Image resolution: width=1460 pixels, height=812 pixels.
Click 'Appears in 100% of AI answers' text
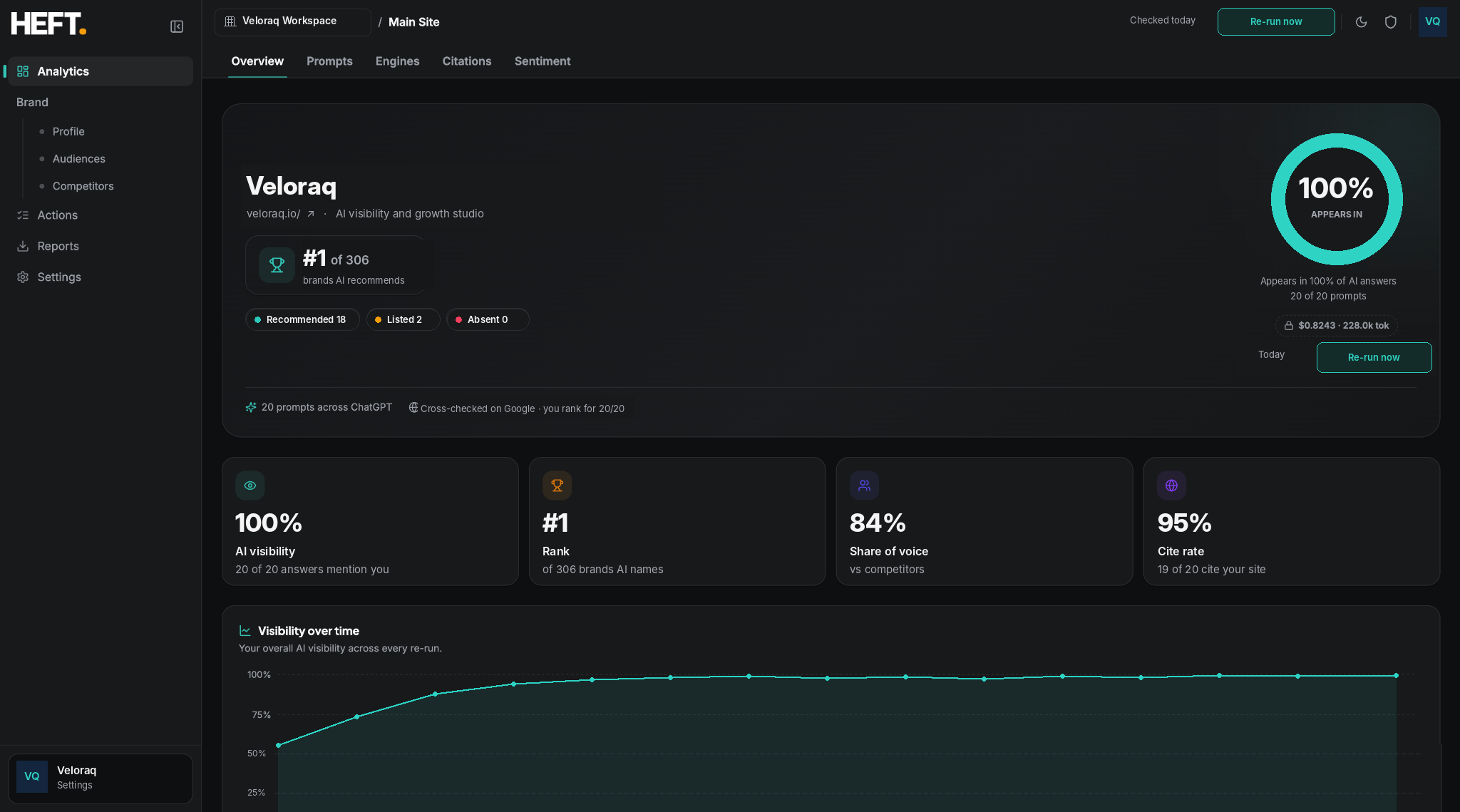click(1328, 281)
